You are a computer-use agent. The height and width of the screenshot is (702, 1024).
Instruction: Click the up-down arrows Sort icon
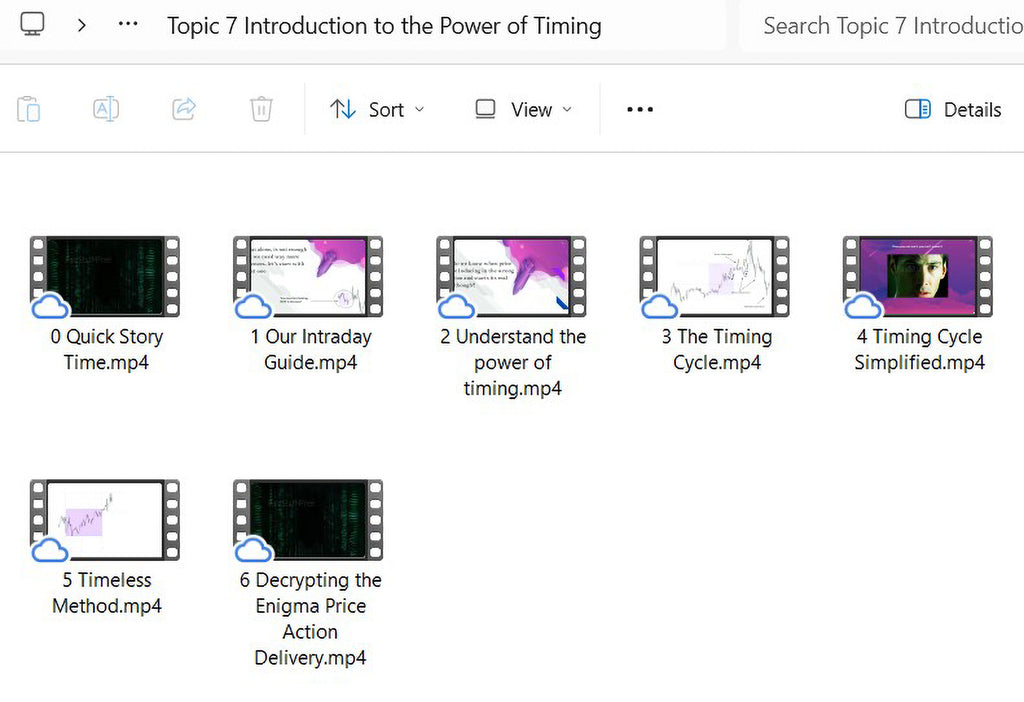[x=343, y=109]
